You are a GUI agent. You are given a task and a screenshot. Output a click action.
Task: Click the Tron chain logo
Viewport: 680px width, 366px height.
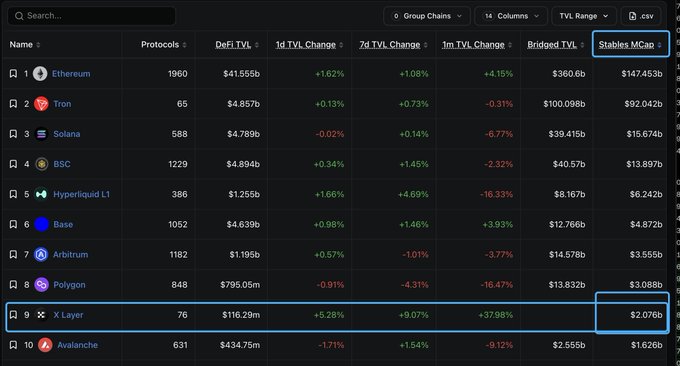point(41,104)
